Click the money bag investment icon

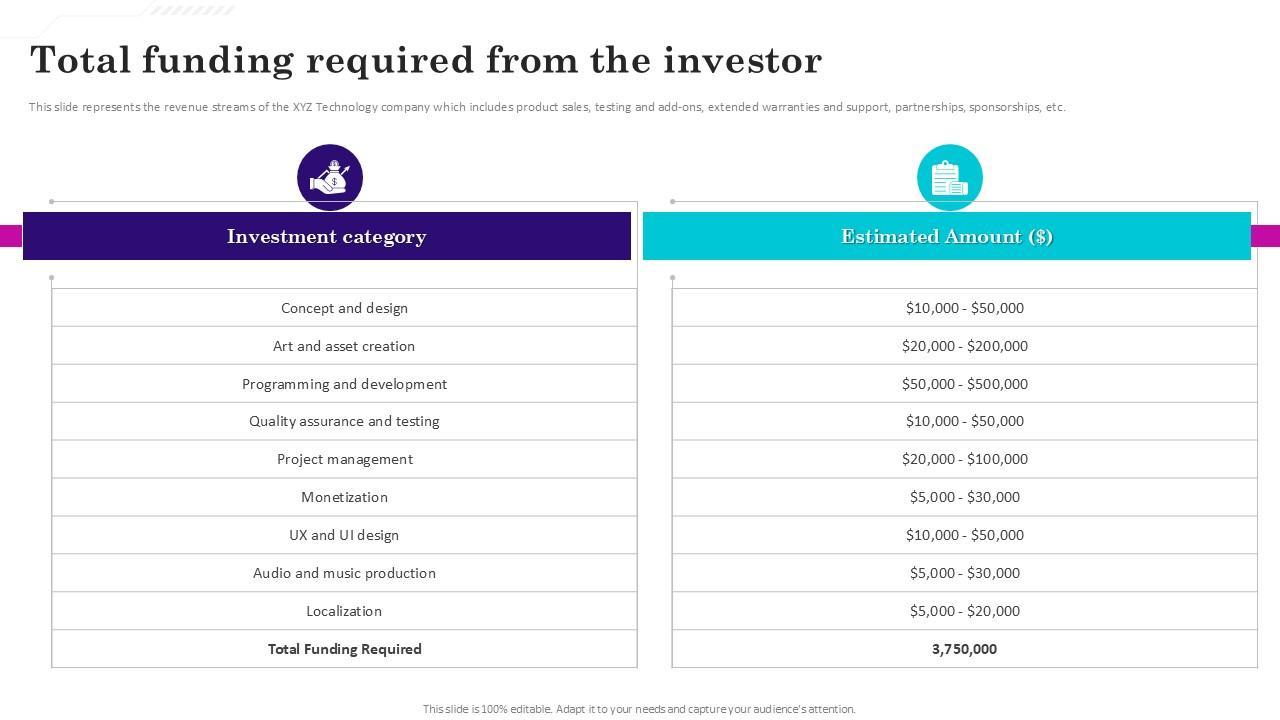click(330, 178)
